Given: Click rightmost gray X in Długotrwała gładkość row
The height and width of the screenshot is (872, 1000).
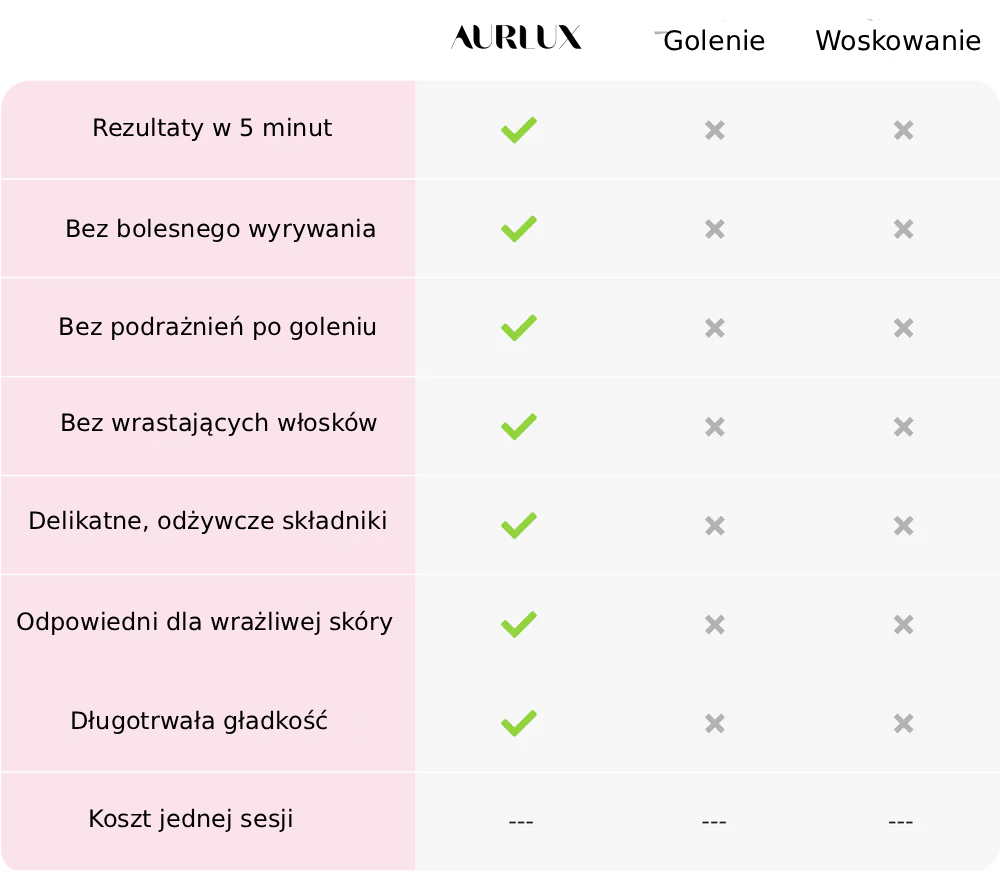Looking at the screenshot, I should [903, 723].
